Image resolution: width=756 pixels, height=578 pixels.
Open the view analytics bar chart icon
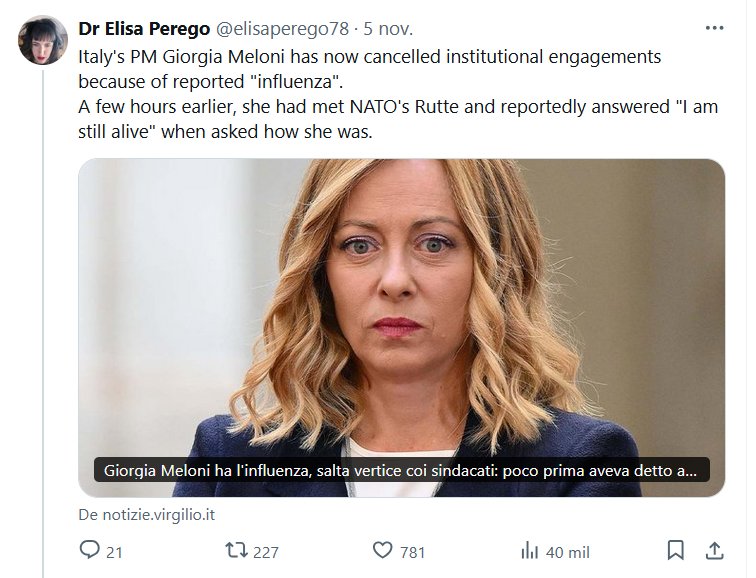pyautogui.click(x=530, y=550)
